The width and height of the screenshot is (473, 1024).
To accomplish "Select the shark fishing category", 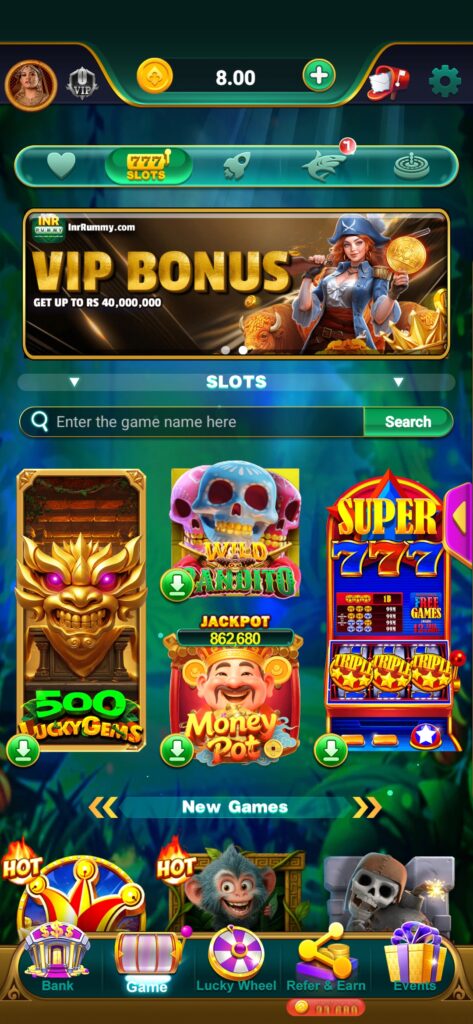I will tap(324, 165).
